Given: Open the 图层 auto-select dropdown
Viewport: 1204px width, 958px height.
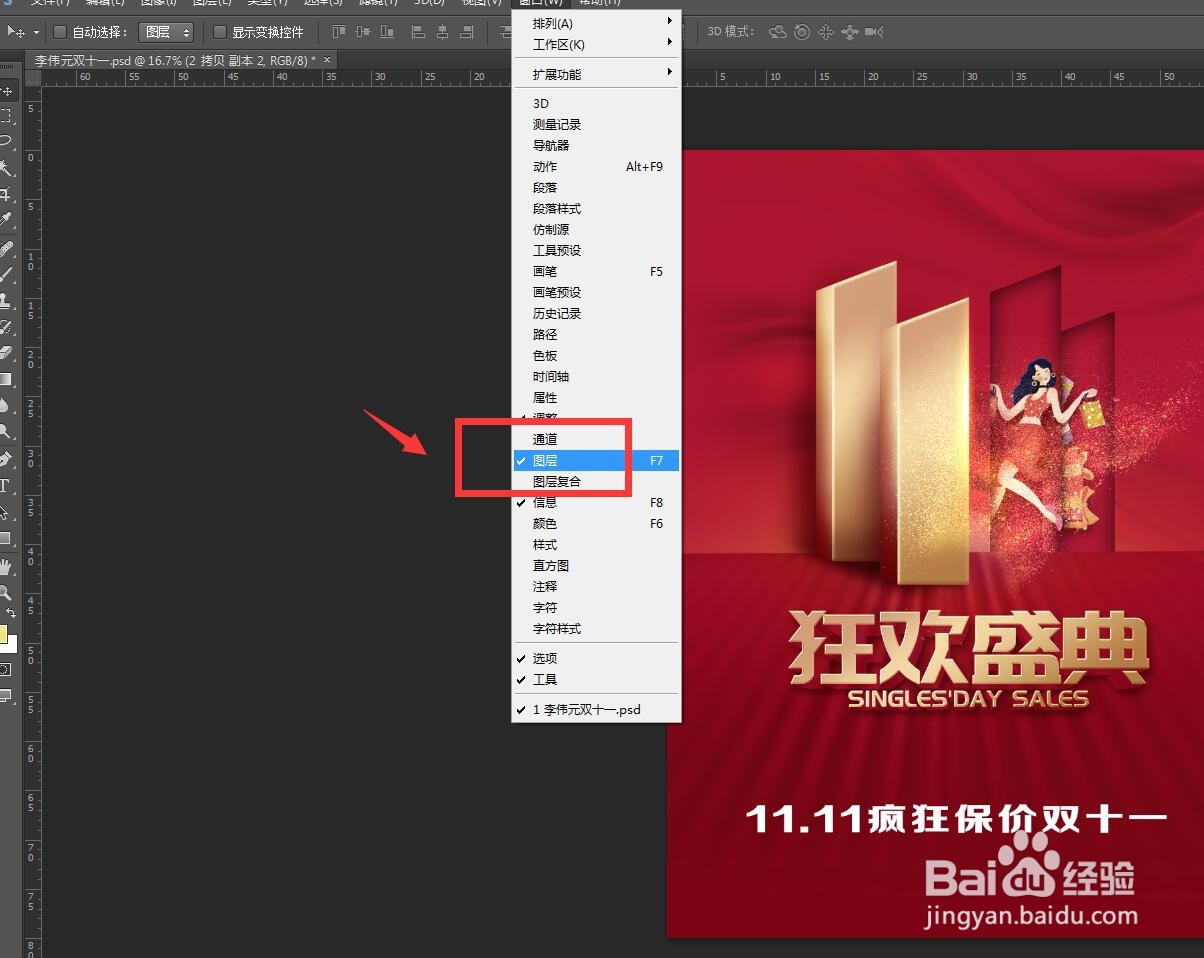Looking at the screenshot, I should (165, 32).
